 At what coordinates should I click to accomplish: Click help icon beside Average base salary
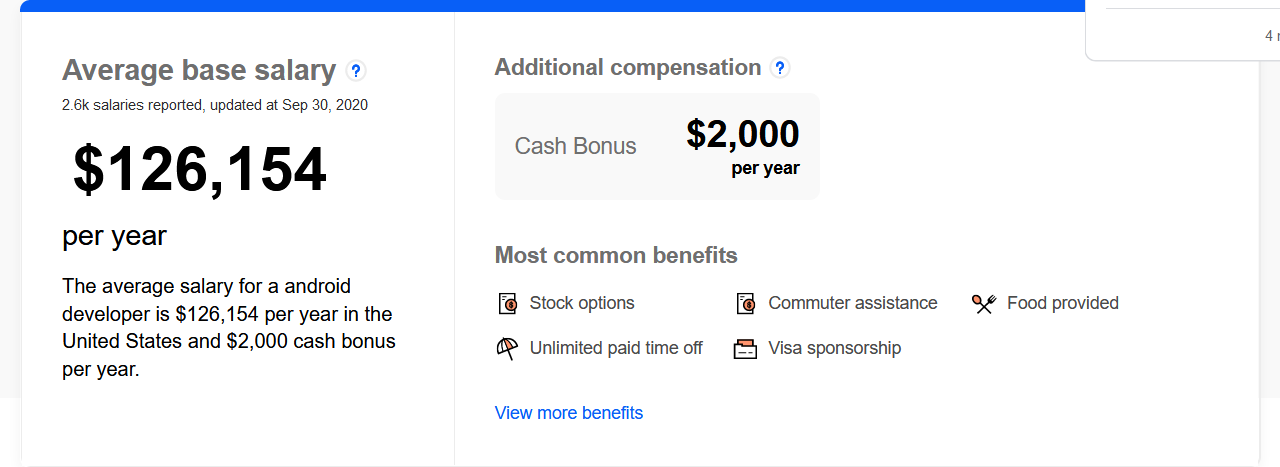pos(356,71)
